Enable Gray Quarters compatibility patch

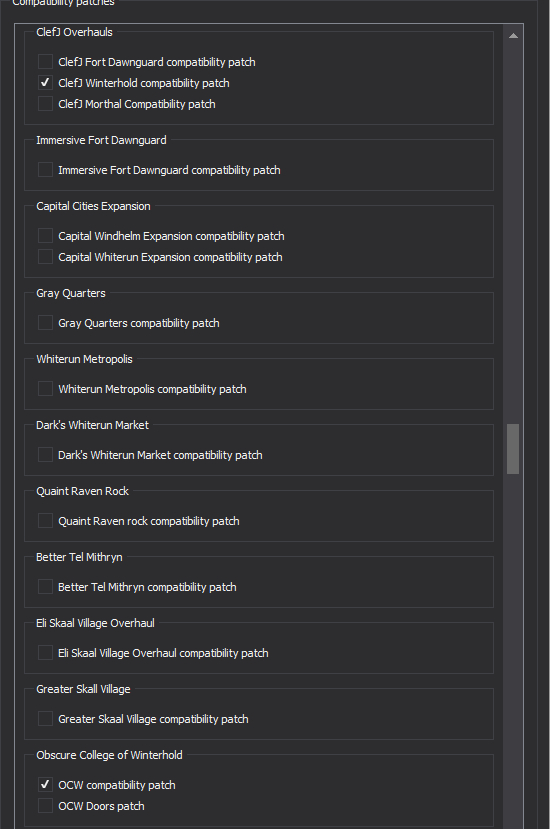pos(45,323)
